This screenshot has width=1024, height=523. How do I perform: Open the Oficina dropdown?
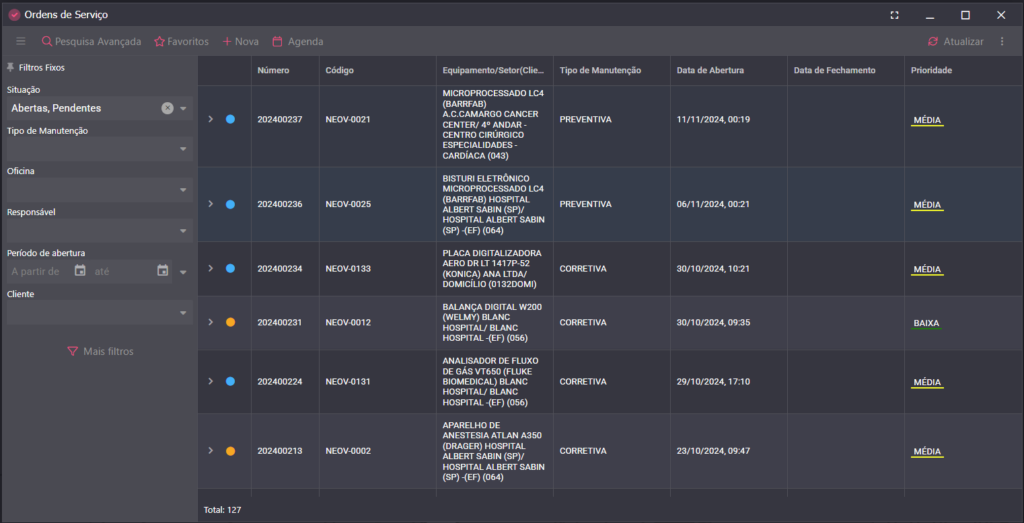[x=183, y=190]
